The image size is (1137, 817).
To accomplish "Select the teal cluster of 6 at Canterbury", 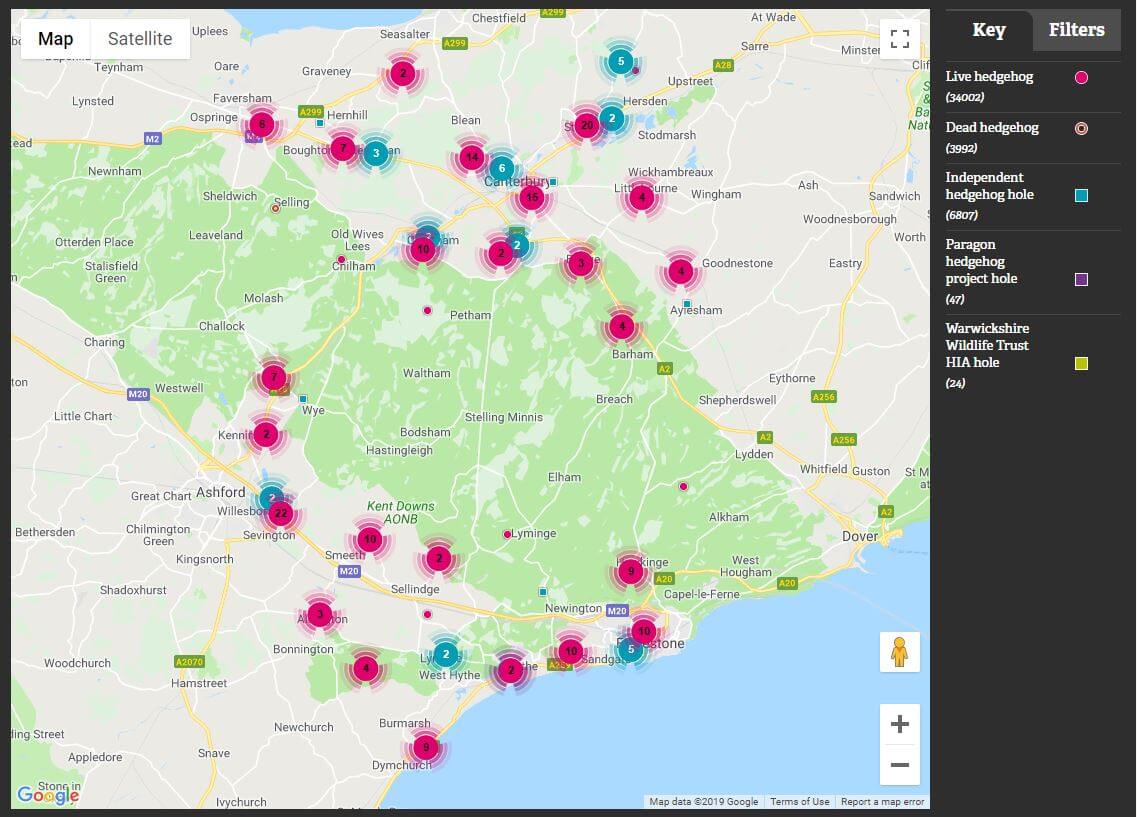I will coord(502,169).
